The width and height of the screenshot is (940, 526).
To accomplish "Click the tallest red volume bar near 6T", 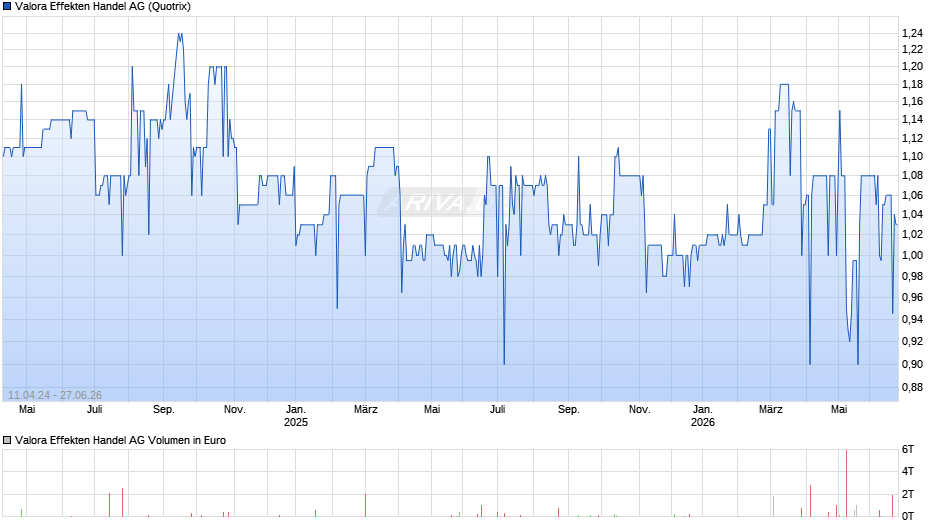I will coord(846,483).
